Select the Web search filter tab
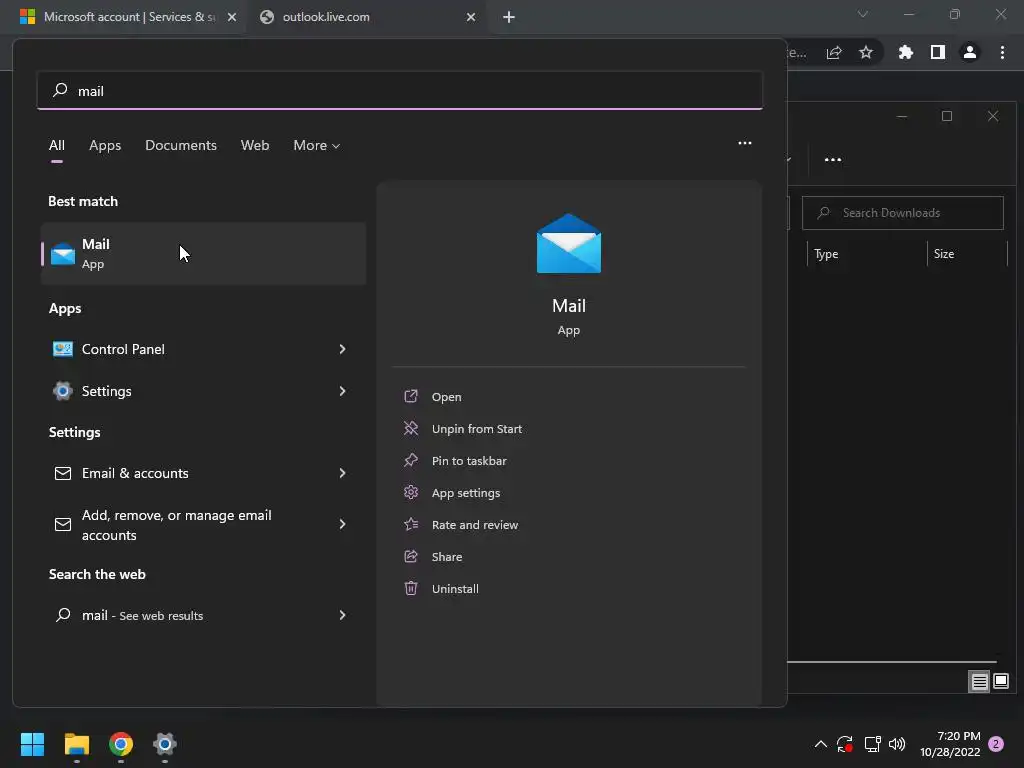This screenshot has height=768, width=1024. (255, 145)
